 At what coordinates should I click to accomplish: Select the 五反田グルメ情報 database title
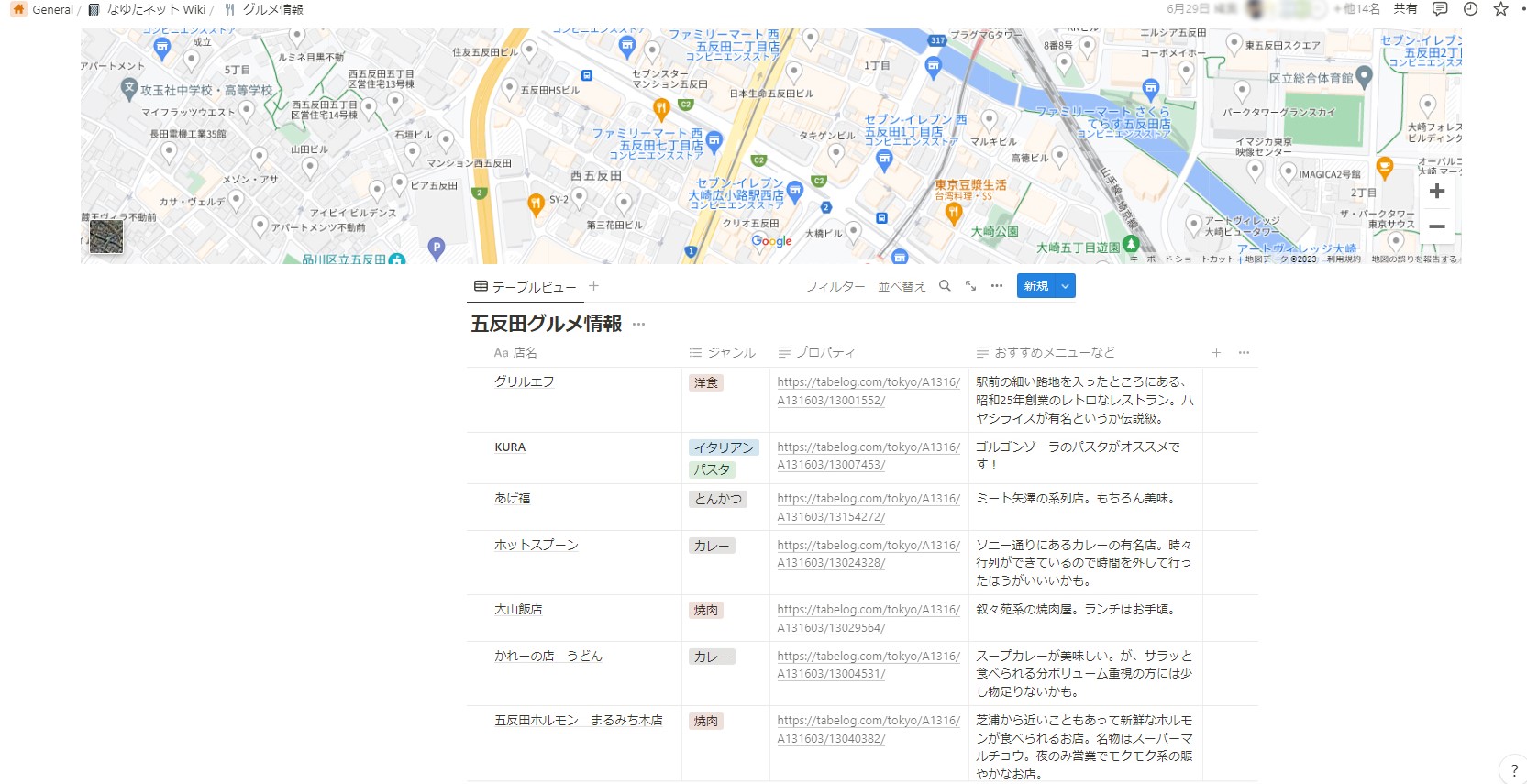pos(547,324)
